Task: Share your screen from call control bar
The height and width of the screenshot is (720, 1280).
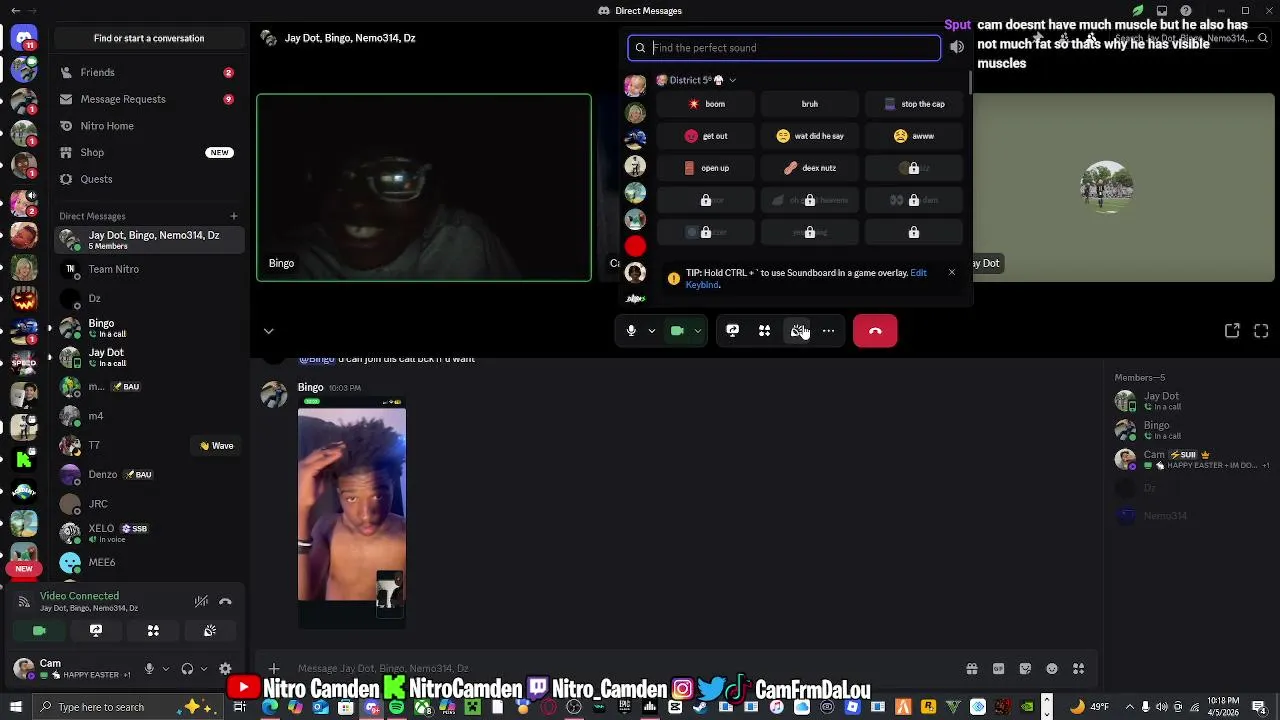Action: point(732,331)
